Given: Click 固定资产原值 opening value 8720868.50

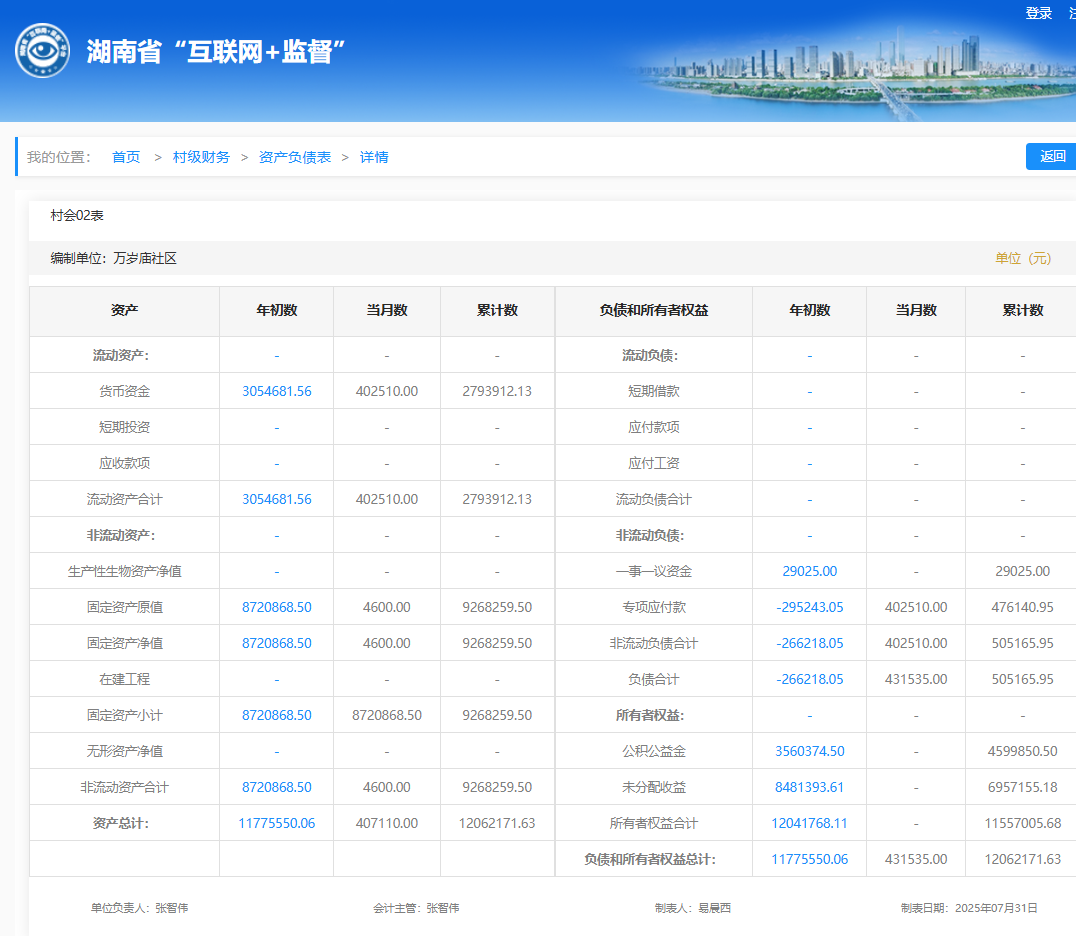Looking at the screenshot, I should pyautogui.click(x=276, y=607).
